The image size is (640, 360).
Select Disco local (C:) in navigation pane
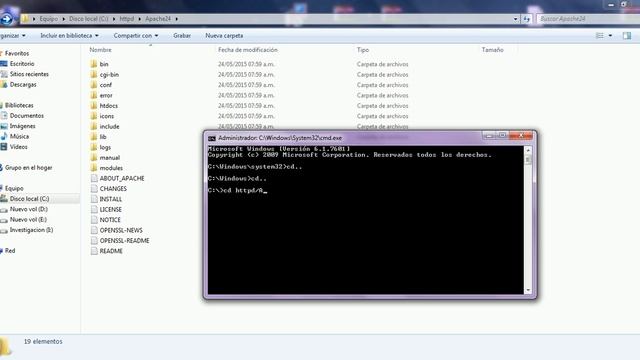tap(29, 199)
